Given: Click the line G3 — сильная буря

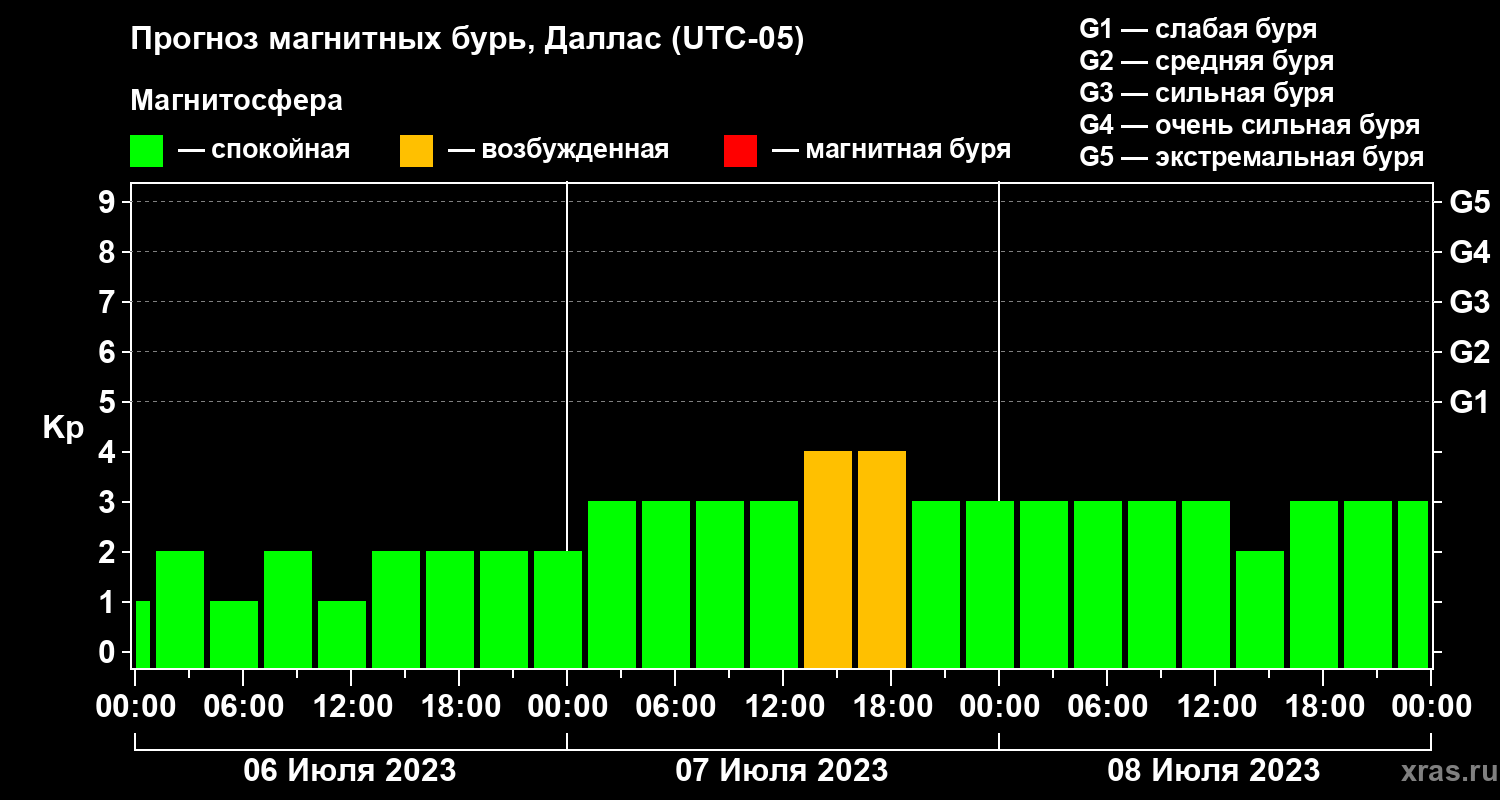Looking at the screenshot, I should coord(1206,93).
